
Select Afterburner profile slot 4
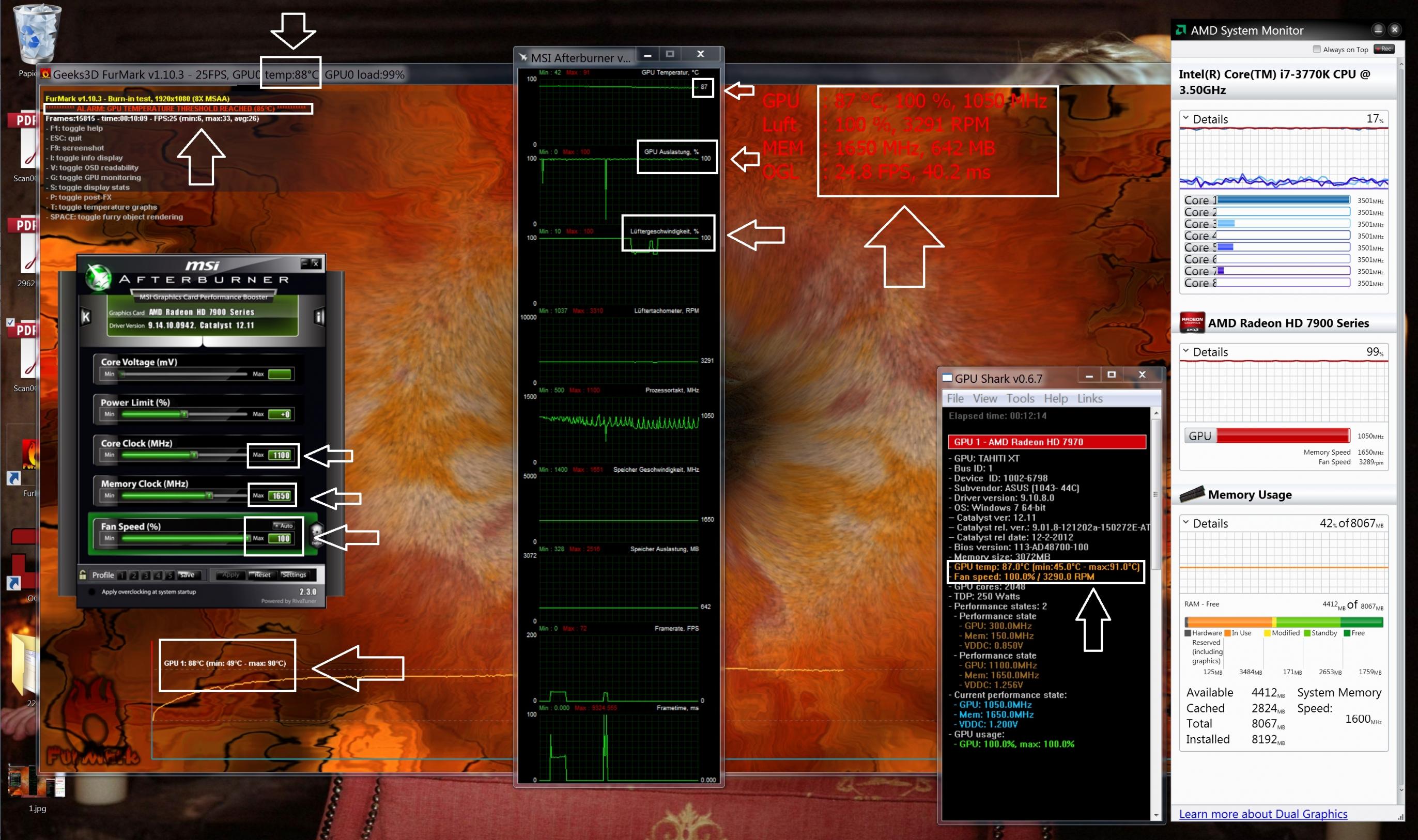pyautogui.click(x=158, y=575)
